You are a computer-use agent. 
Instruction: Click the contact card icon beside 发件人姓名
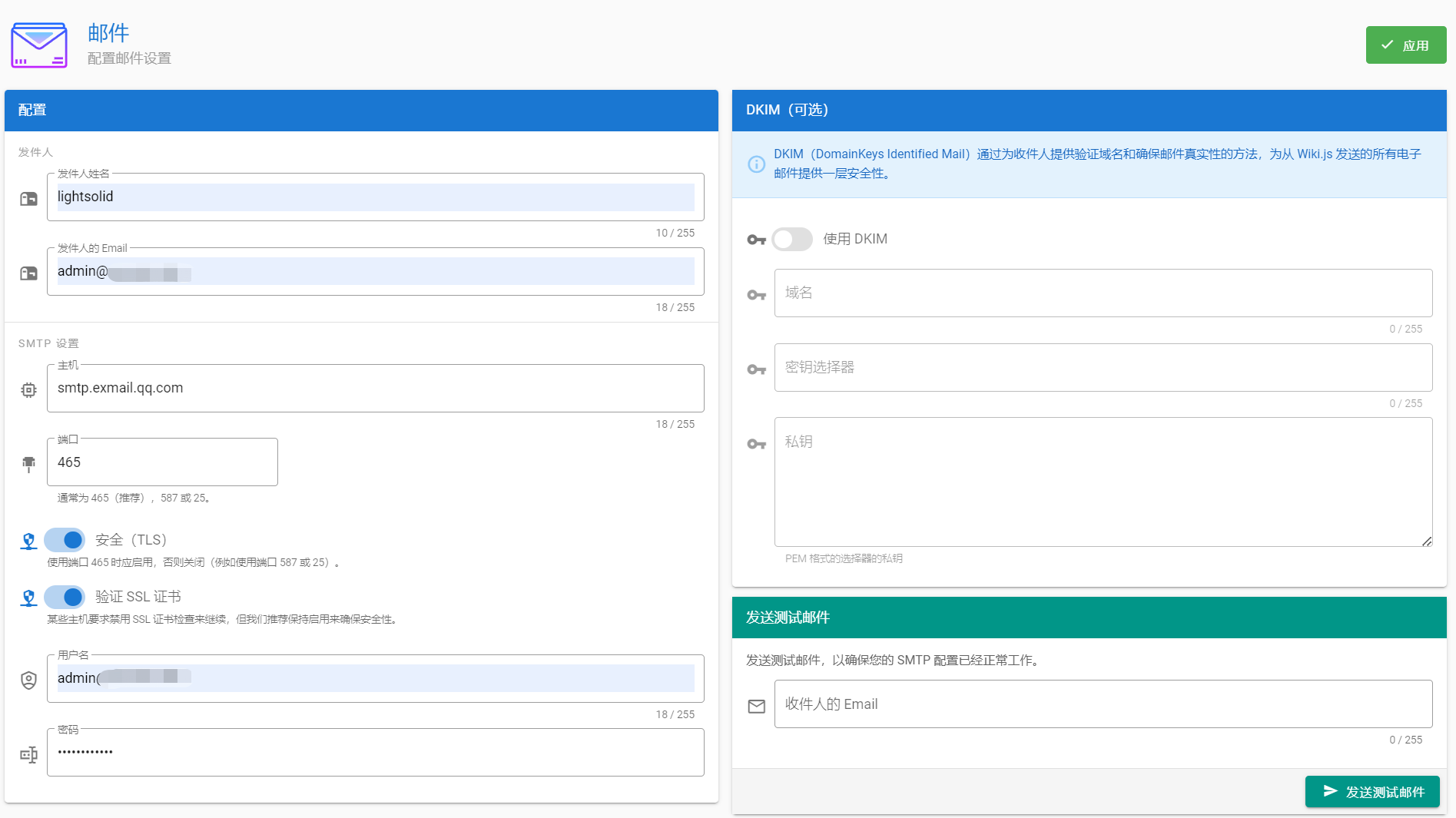(28, 199)
